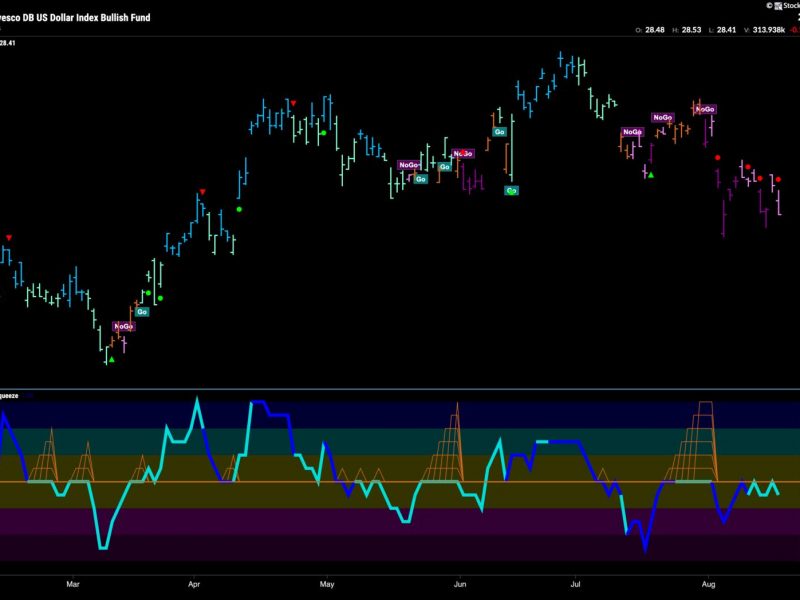Click the teal Go flag in late March

tap(142, 312)
